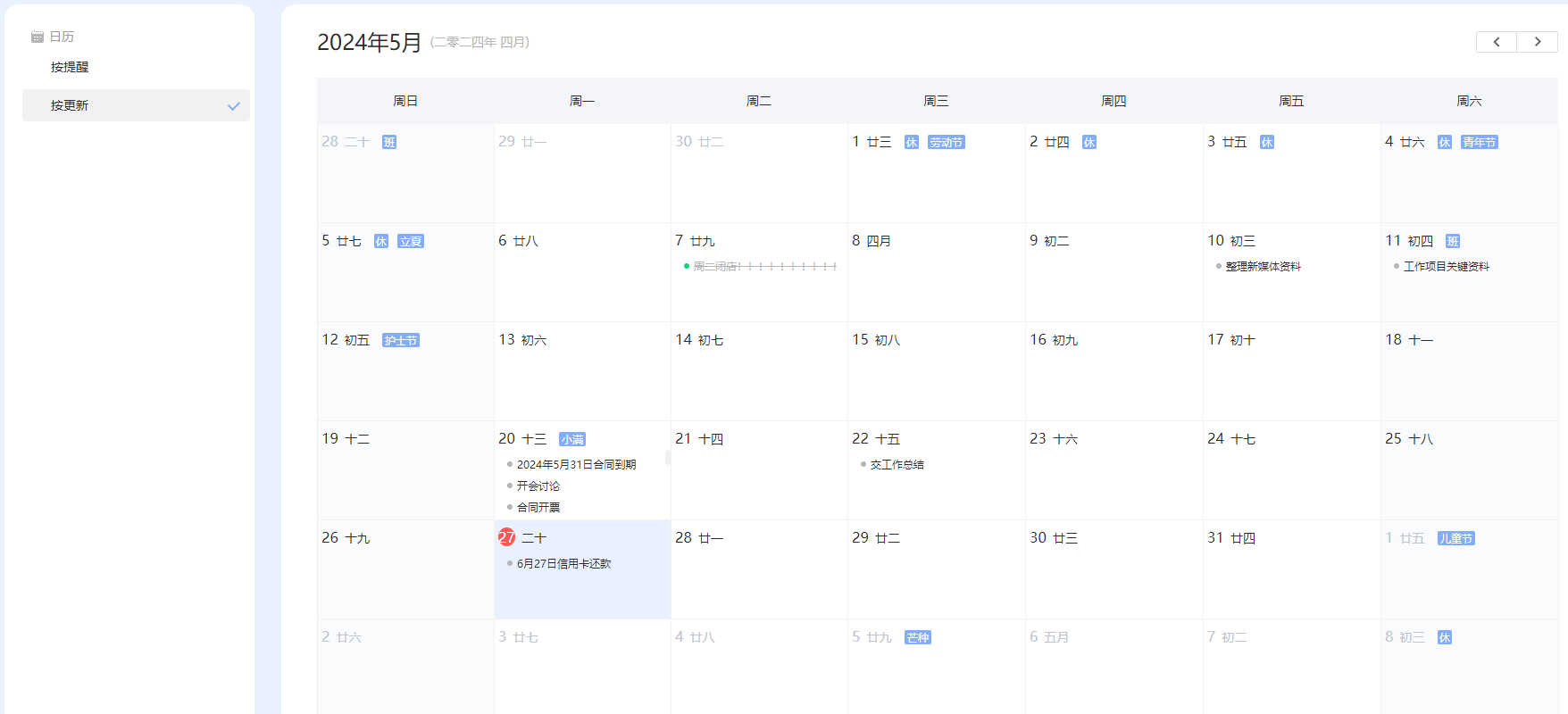Select the greyed date 6 五月 in June
The height and width of the screenshot is (714, 1568).
click(x=1113, y=666)
